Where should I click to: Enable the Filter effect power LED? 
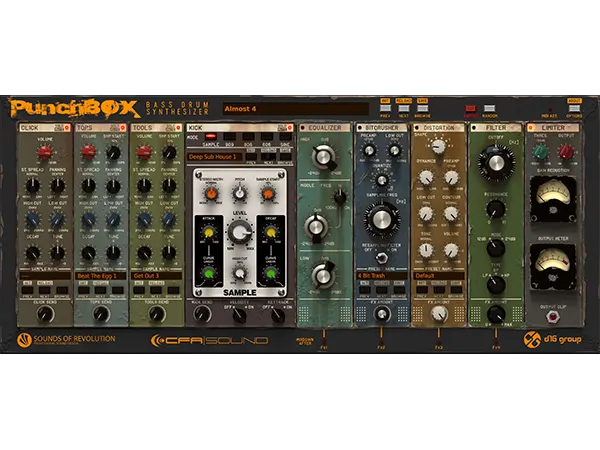coord(474,128)
